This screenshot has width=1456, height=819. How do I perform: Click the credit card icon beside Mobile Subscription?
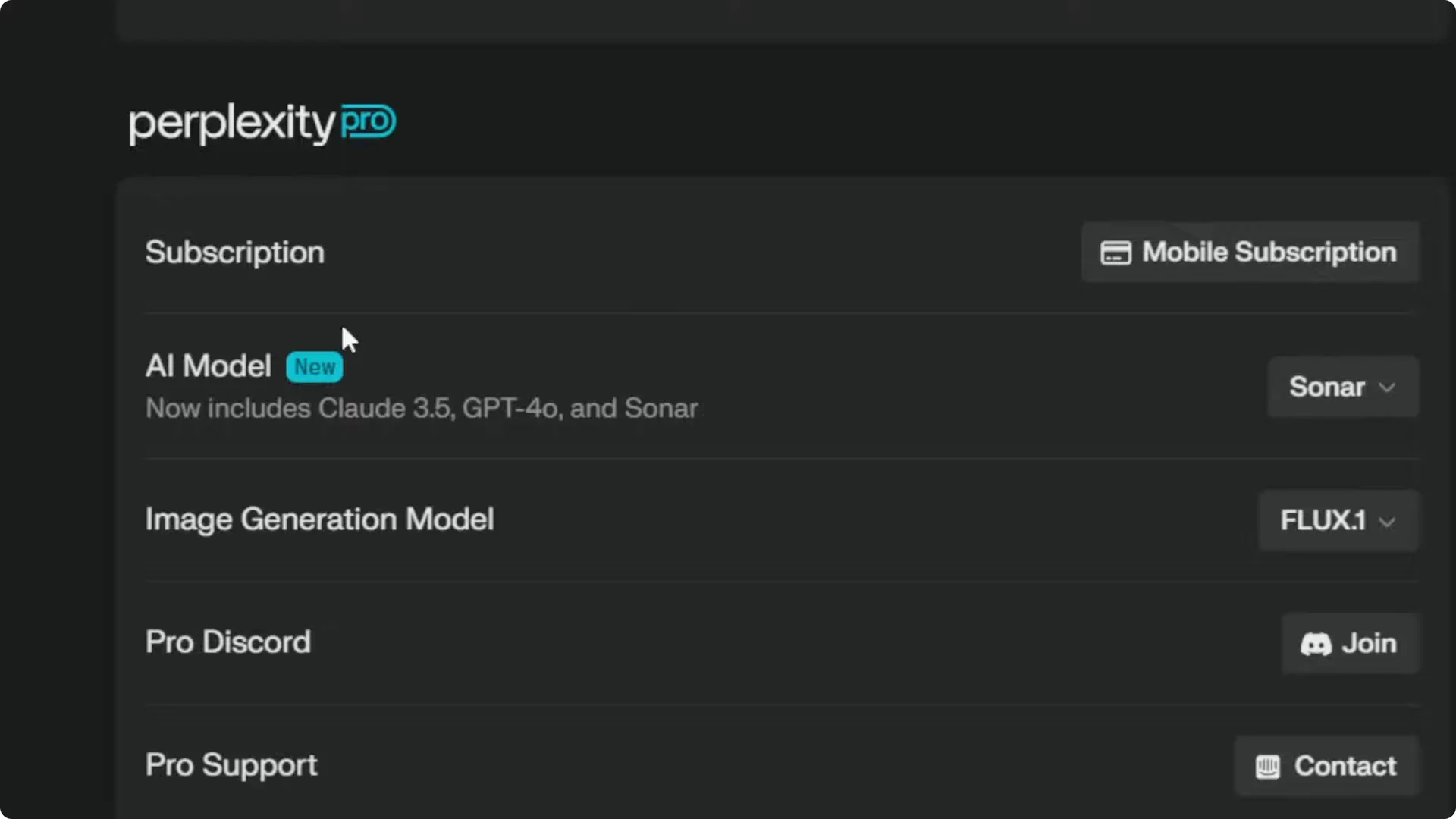coord(1115,252)
